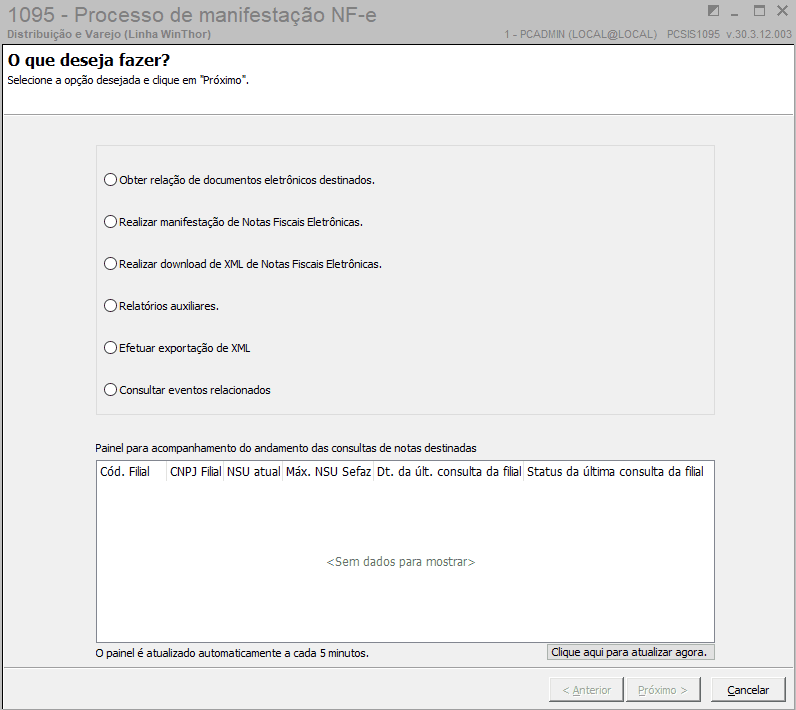Viewport: 796px width, 710px height.
Task: Click the '1 - PCADMIN (LOCAL@LOCAL)' user text
Action: tap(581, 34)
